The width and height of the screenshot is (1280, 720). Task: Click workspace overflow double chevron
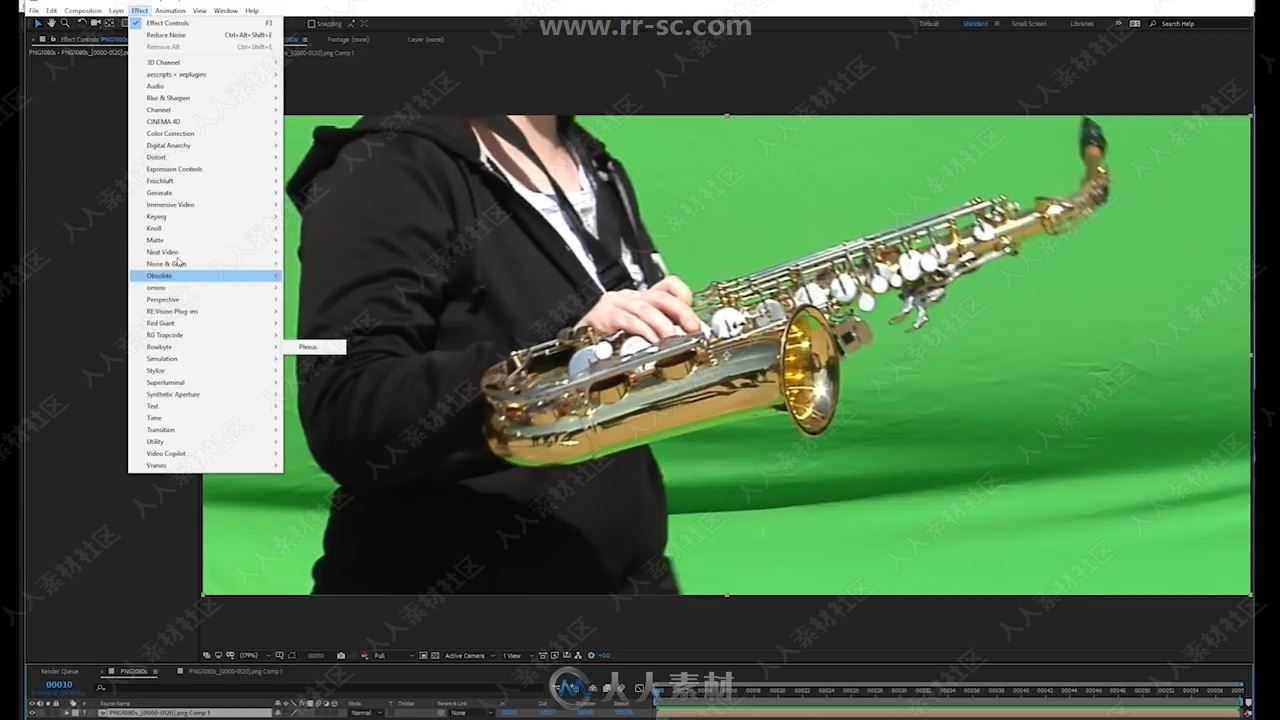tap(1116, 23)
